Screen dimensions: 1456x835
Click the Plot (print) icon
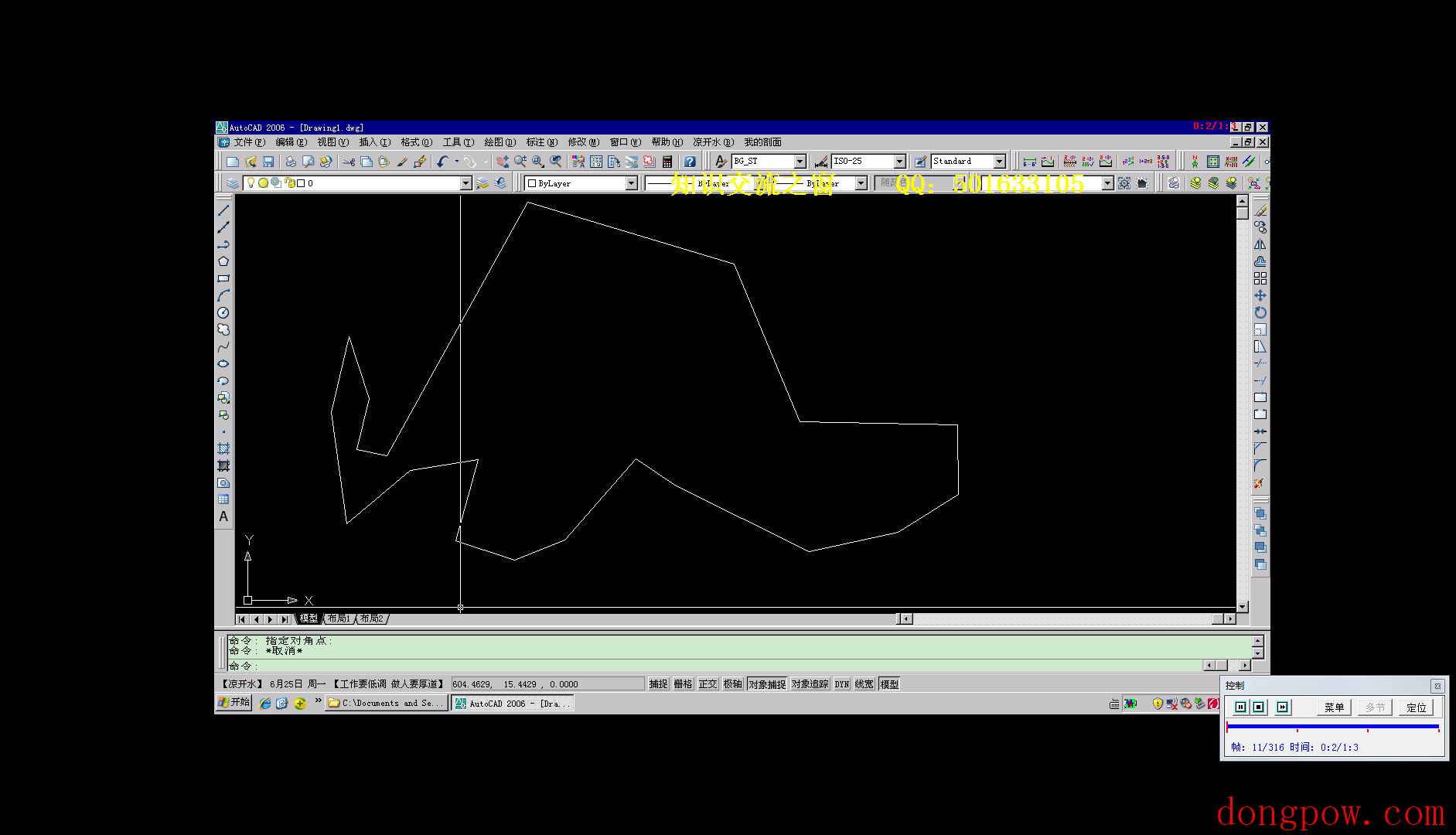coord(290,162)
